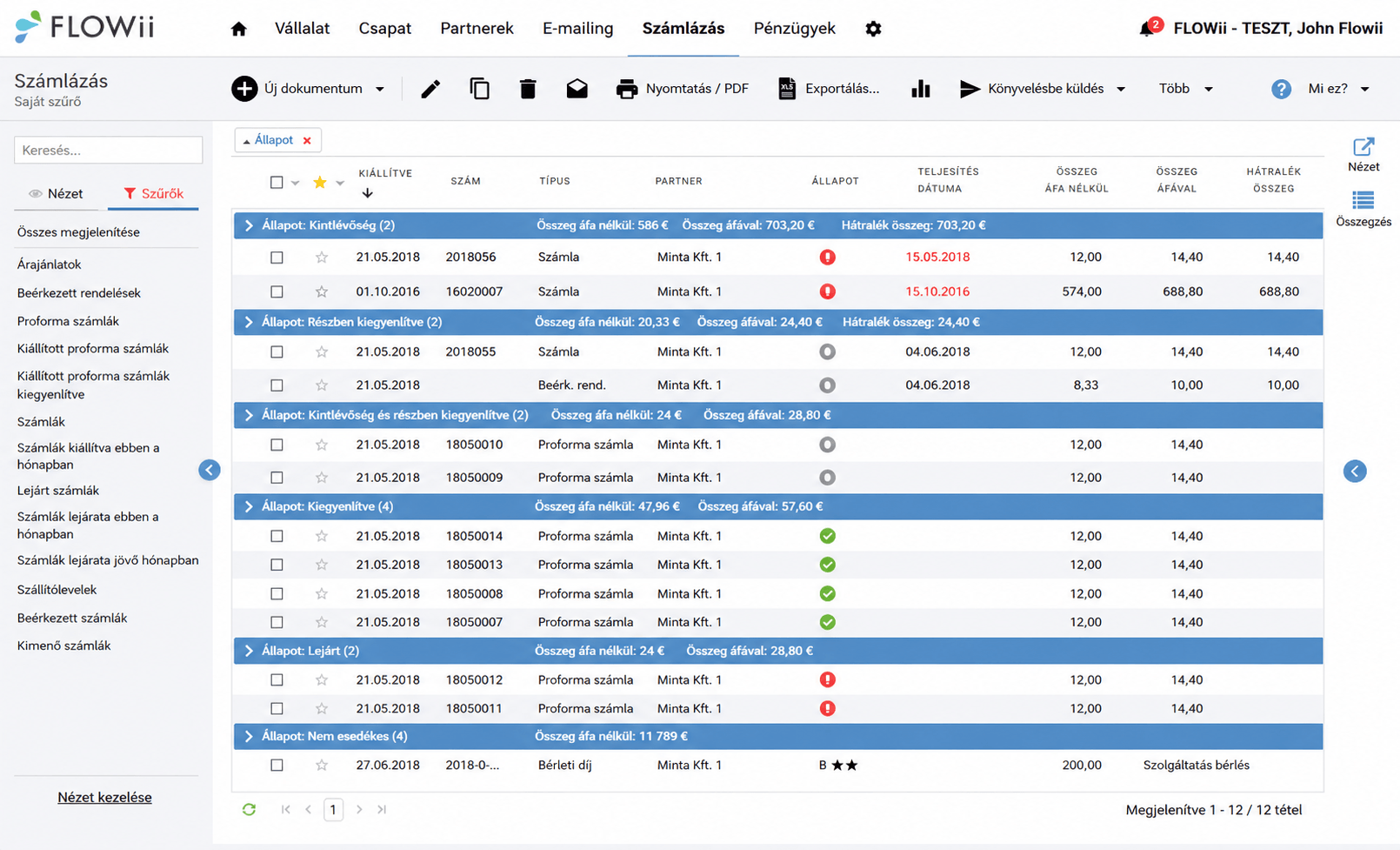Open the notifications bell icon
Viewport: 1400px width, 850px height.
point(1147,29)
